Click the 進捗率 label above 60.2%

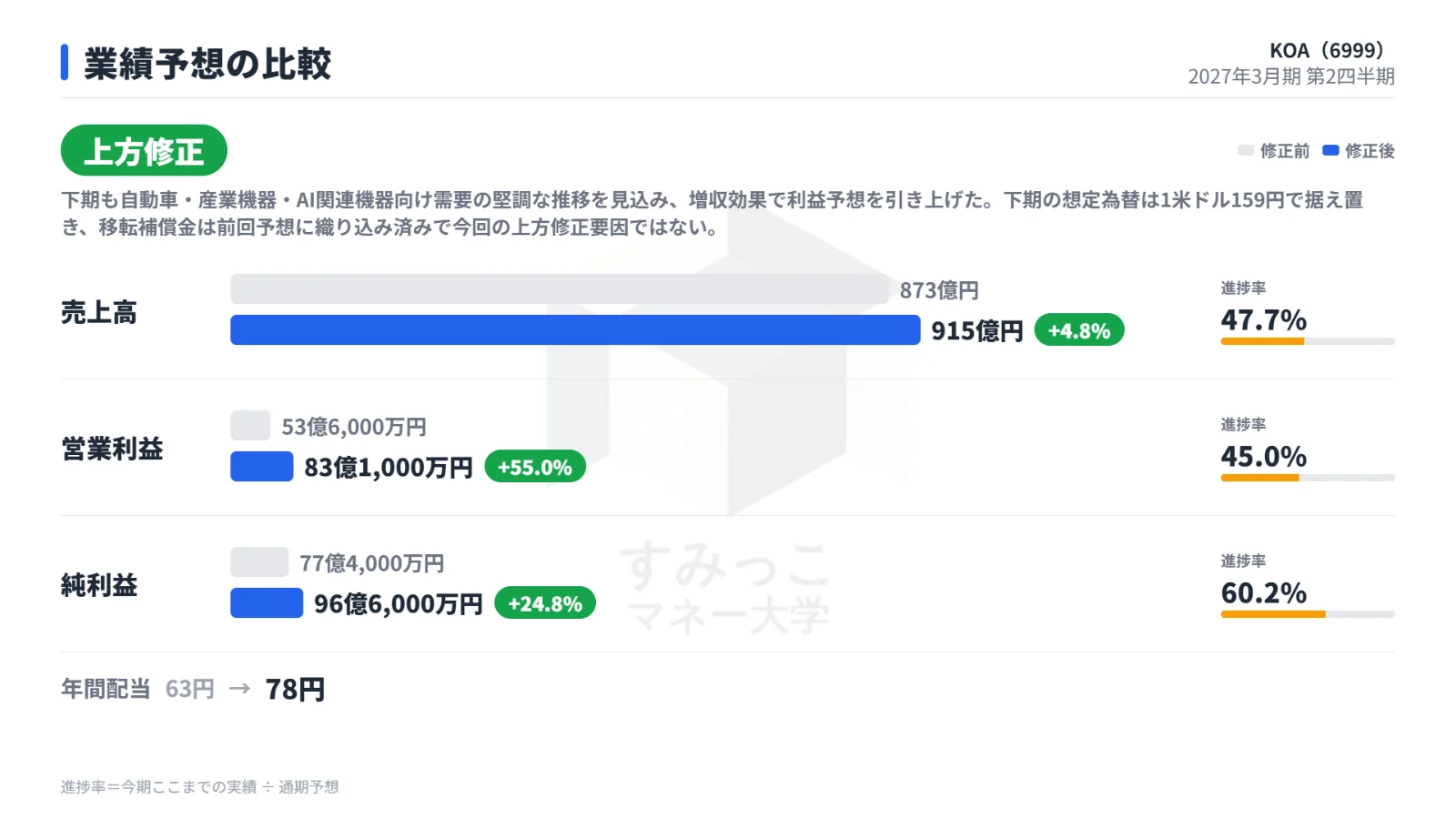pyautogui.click(x=1243, y=561)
